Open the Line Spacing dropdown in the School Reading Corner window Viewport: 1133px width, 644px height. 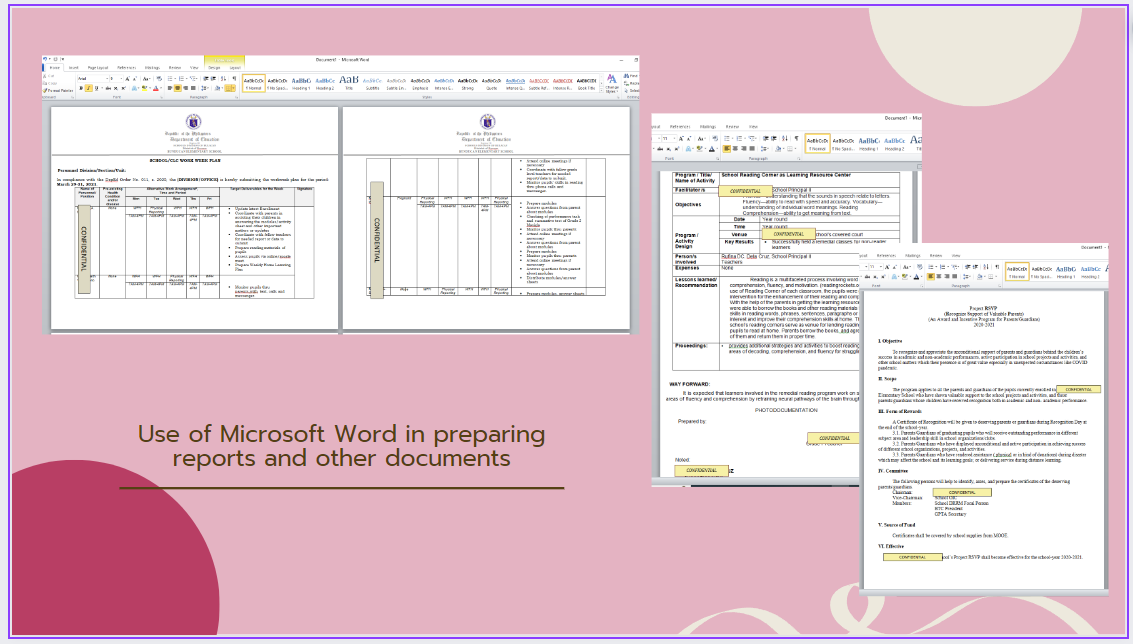pyautogui.click(x=764, y=148)
